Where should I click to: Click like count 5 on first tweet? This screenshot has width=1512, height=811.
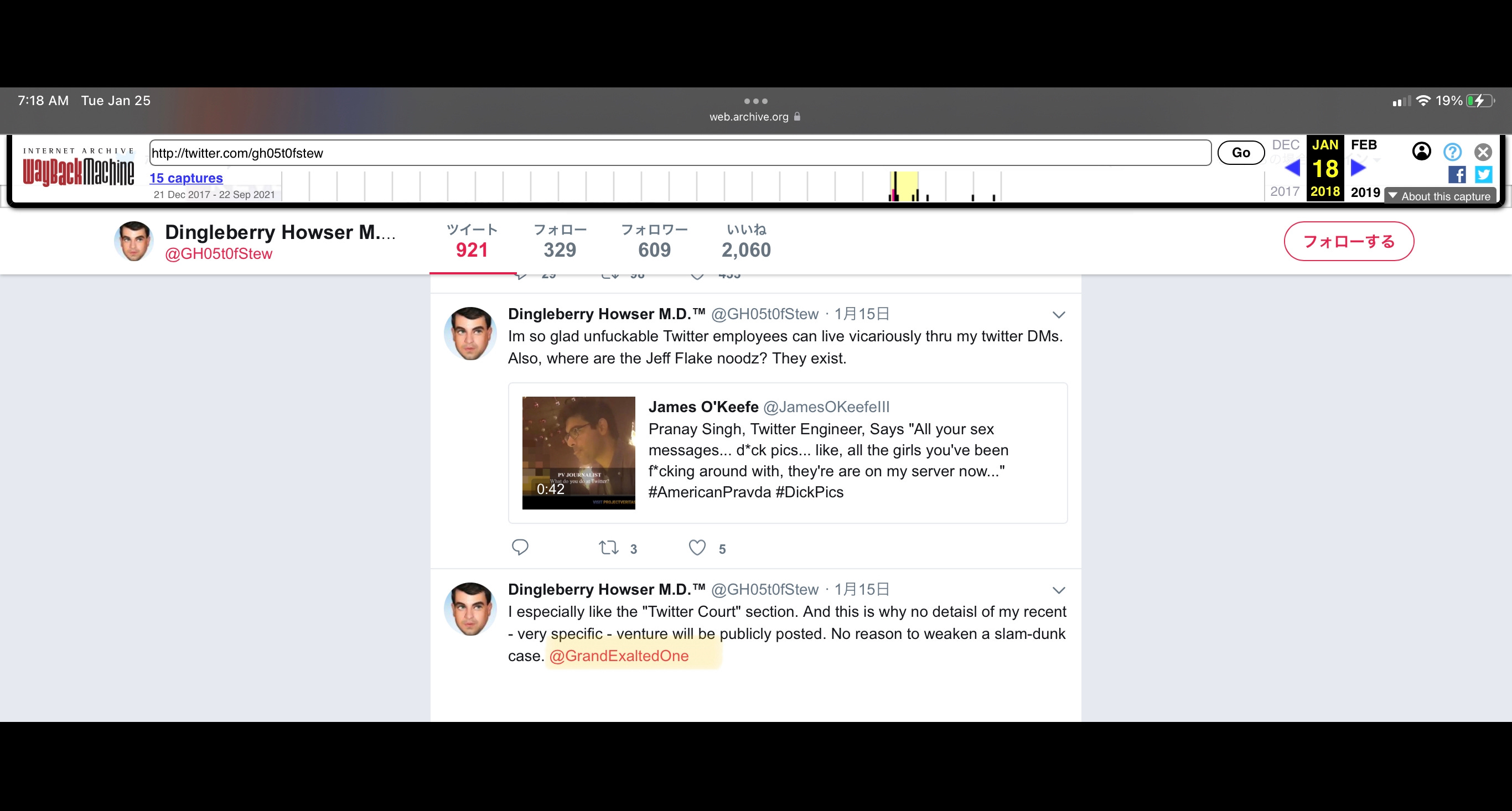click(x=722, y=549)
